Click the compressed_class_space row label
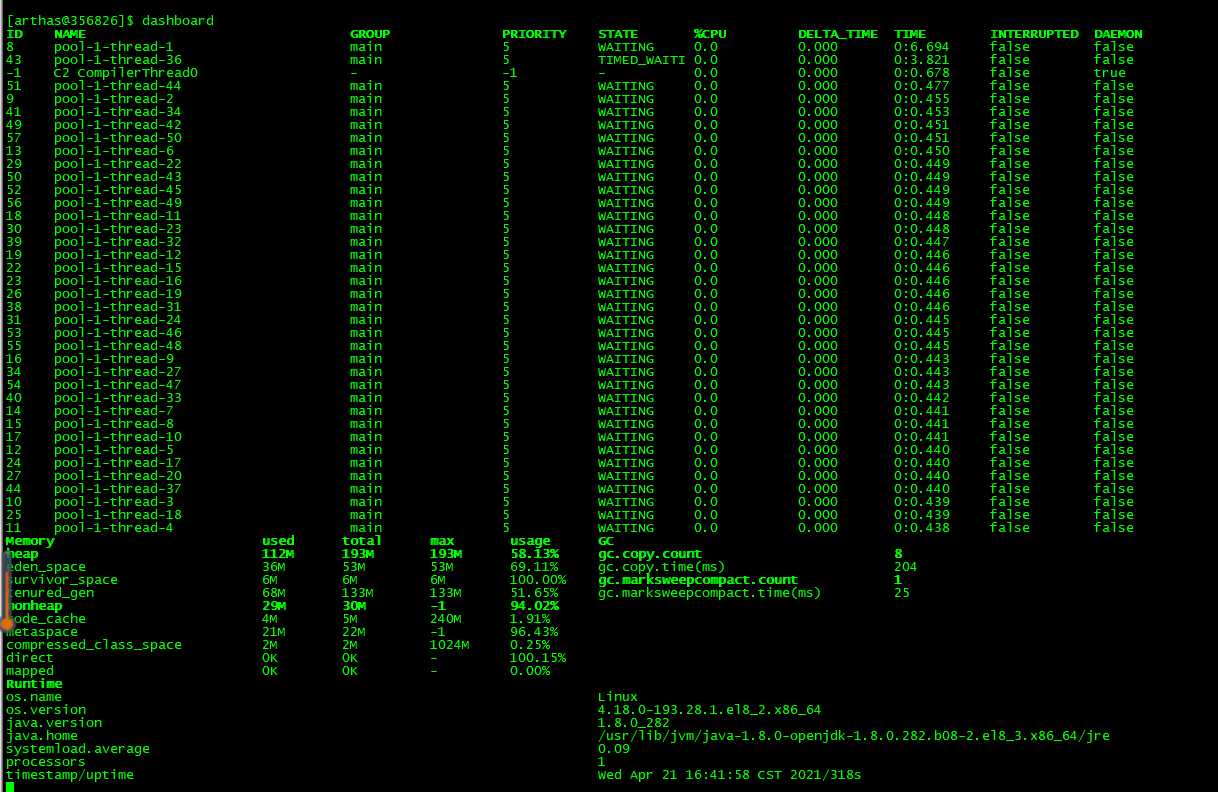1218x792 pixels. pyautogui.click(x=94, y=645)
